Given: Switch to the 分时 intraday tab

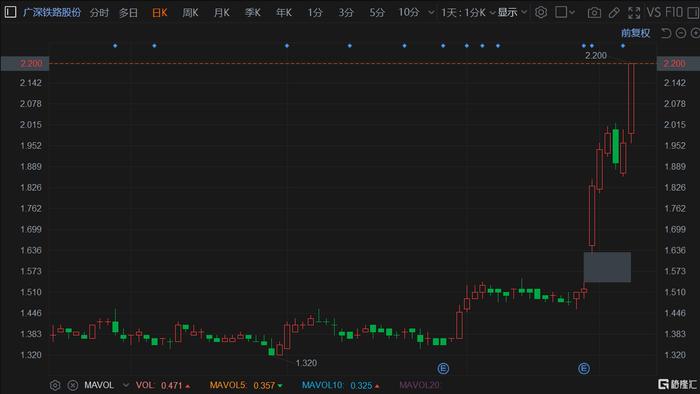Looking at the screenshot, I should (x=99, y=12).
